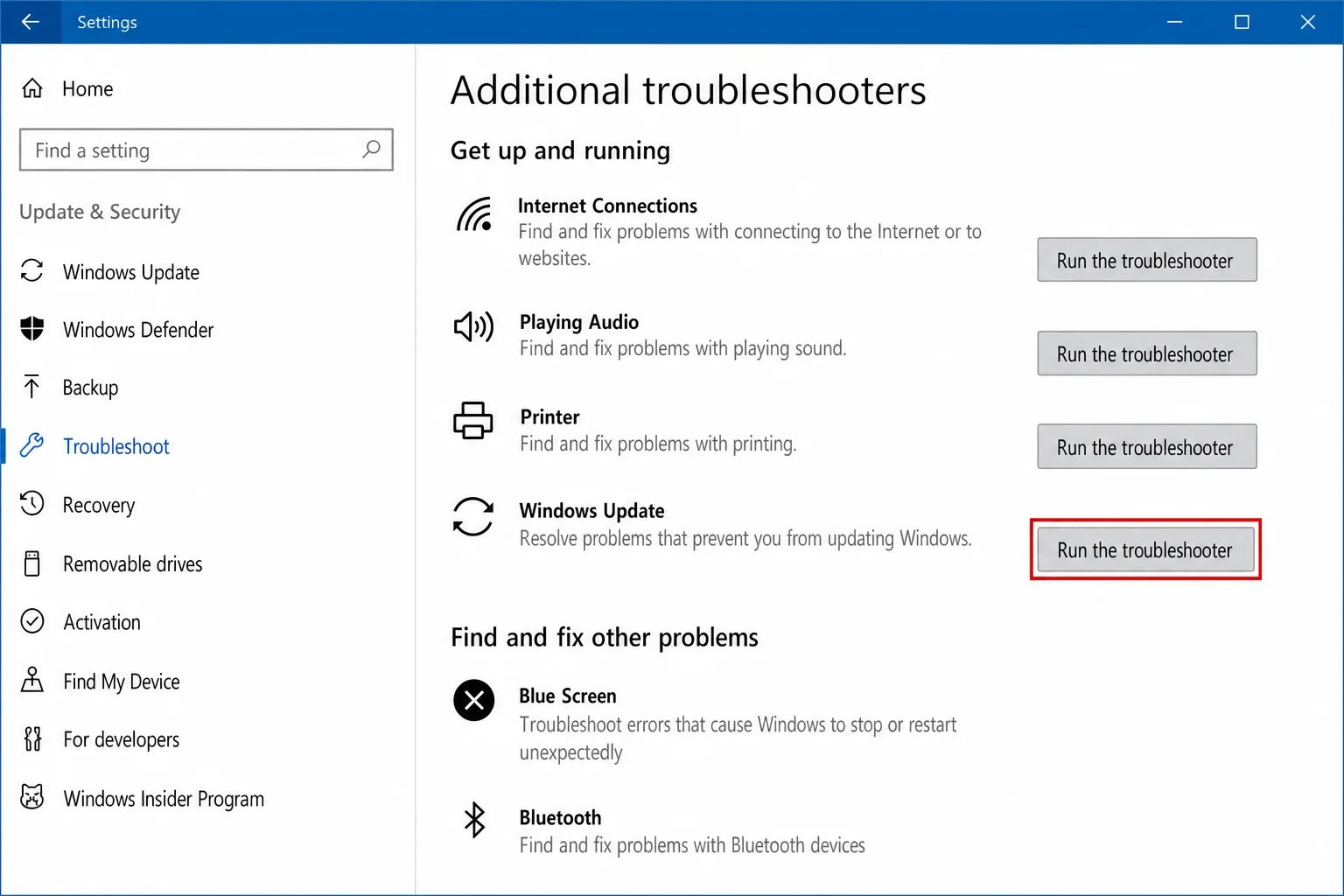Click the Home house icon
Screen dimensions: 1344x896
pyautogui.click(x=32, y=88)
